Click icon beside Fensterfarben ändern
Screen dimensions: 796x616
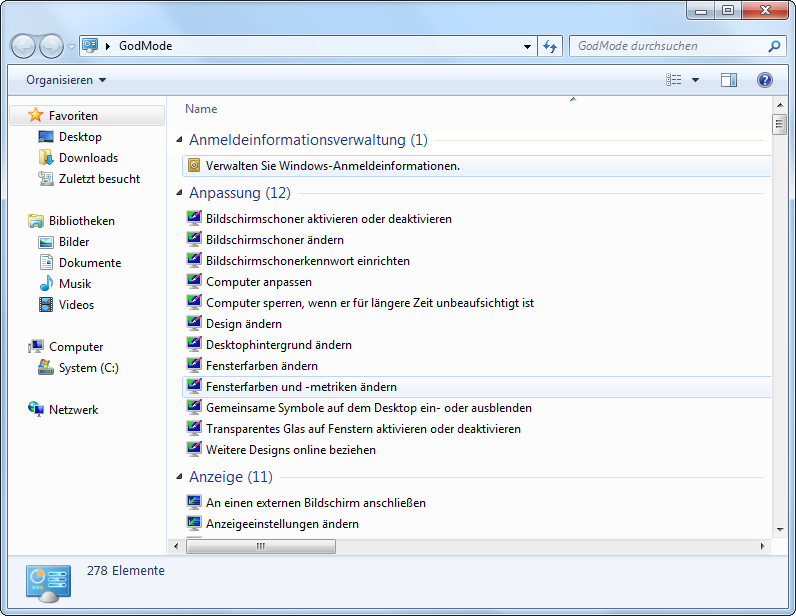[194, 366]
